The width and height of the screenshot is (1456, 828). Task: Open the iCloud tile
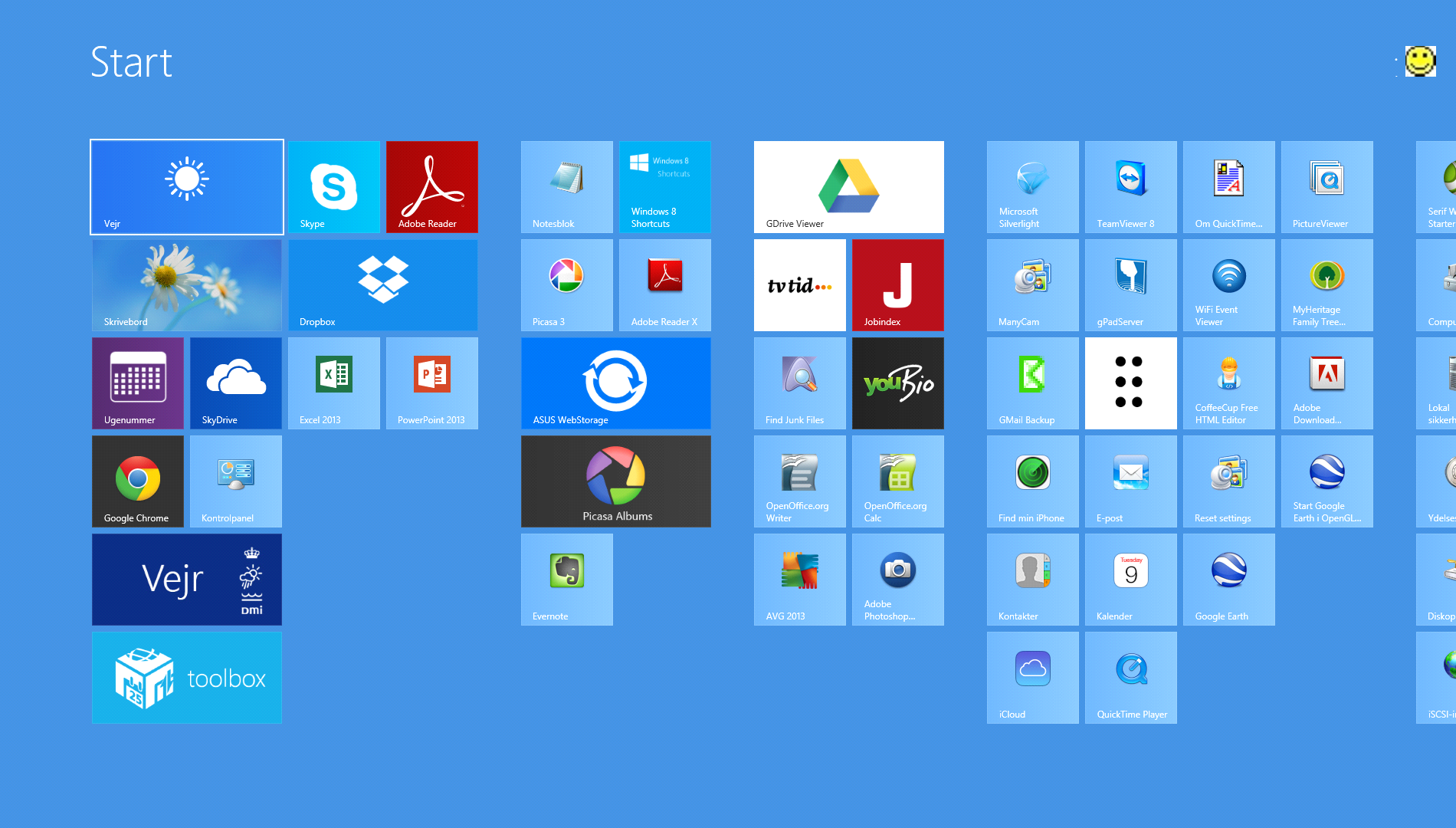click(x=1033, y=678)
